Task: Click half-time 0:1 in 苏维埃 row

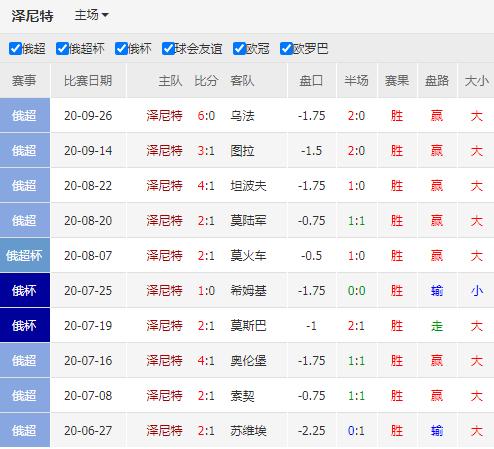Action: 356,431
